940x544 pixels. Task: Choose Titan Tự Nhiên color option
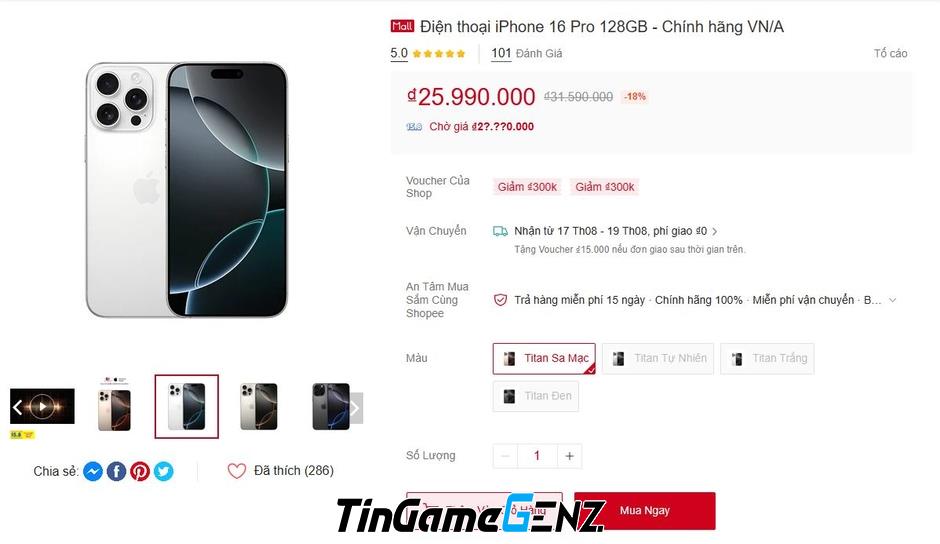(658, 359)
